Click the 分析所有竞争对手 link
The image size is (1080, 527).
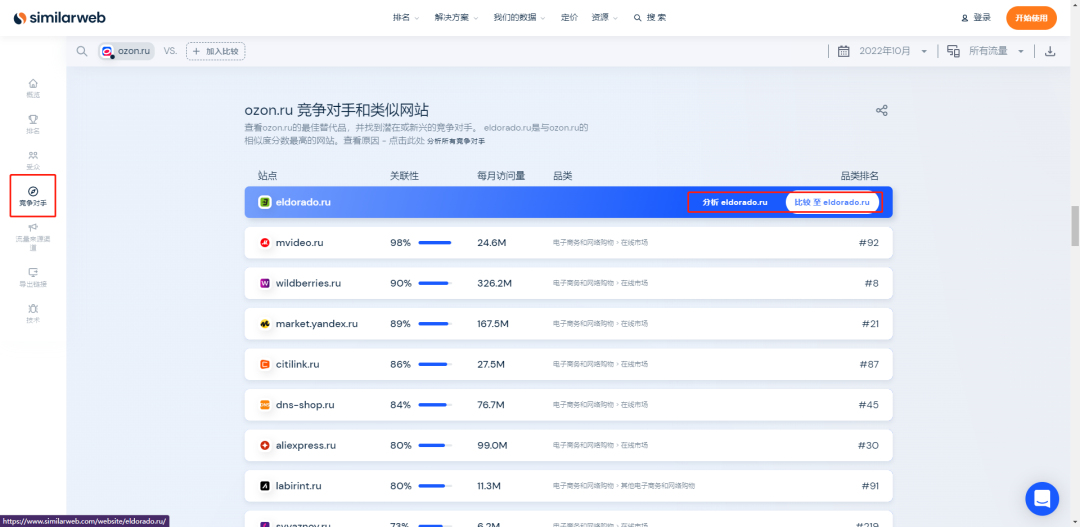[456, 141]
